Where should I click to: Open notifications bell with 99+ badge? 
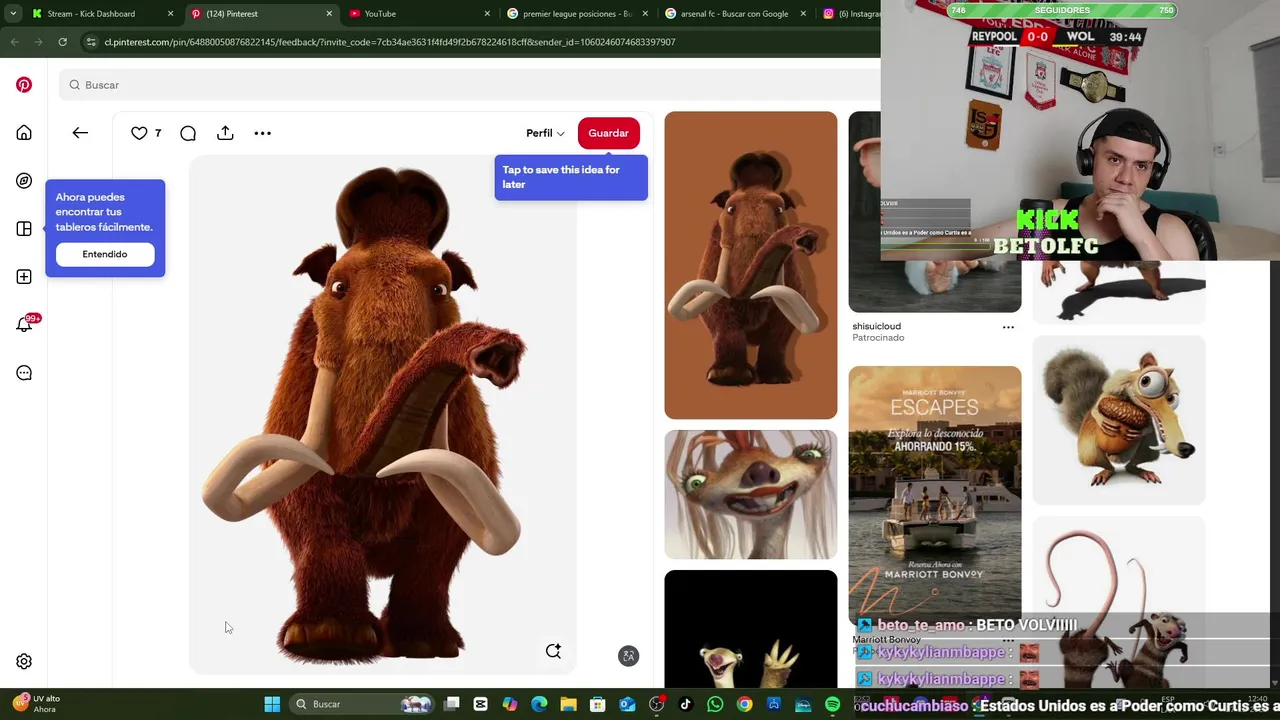click(24, 324)
